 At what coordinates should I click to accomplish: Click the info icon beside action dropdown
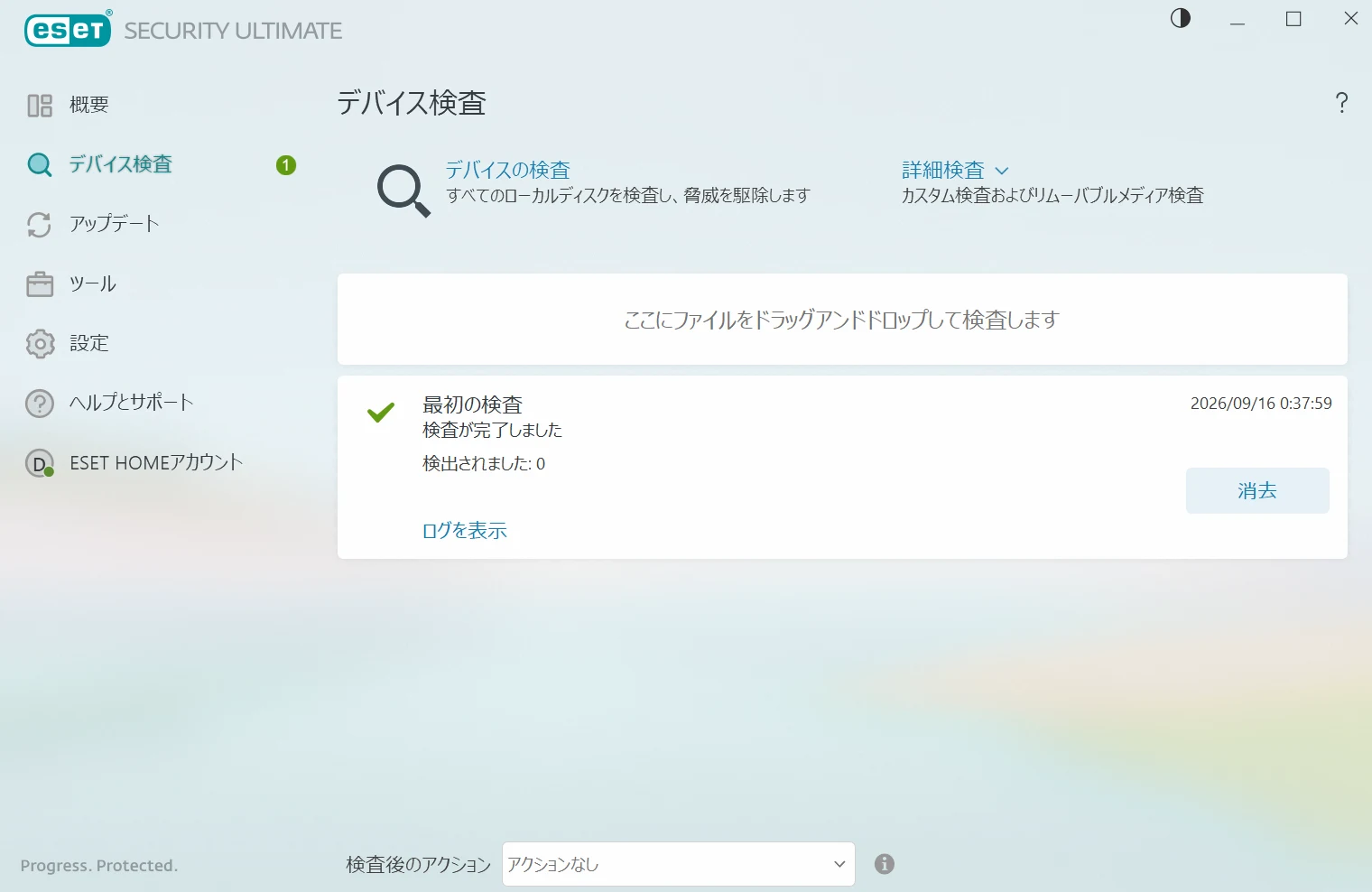(x=885, y=864)
